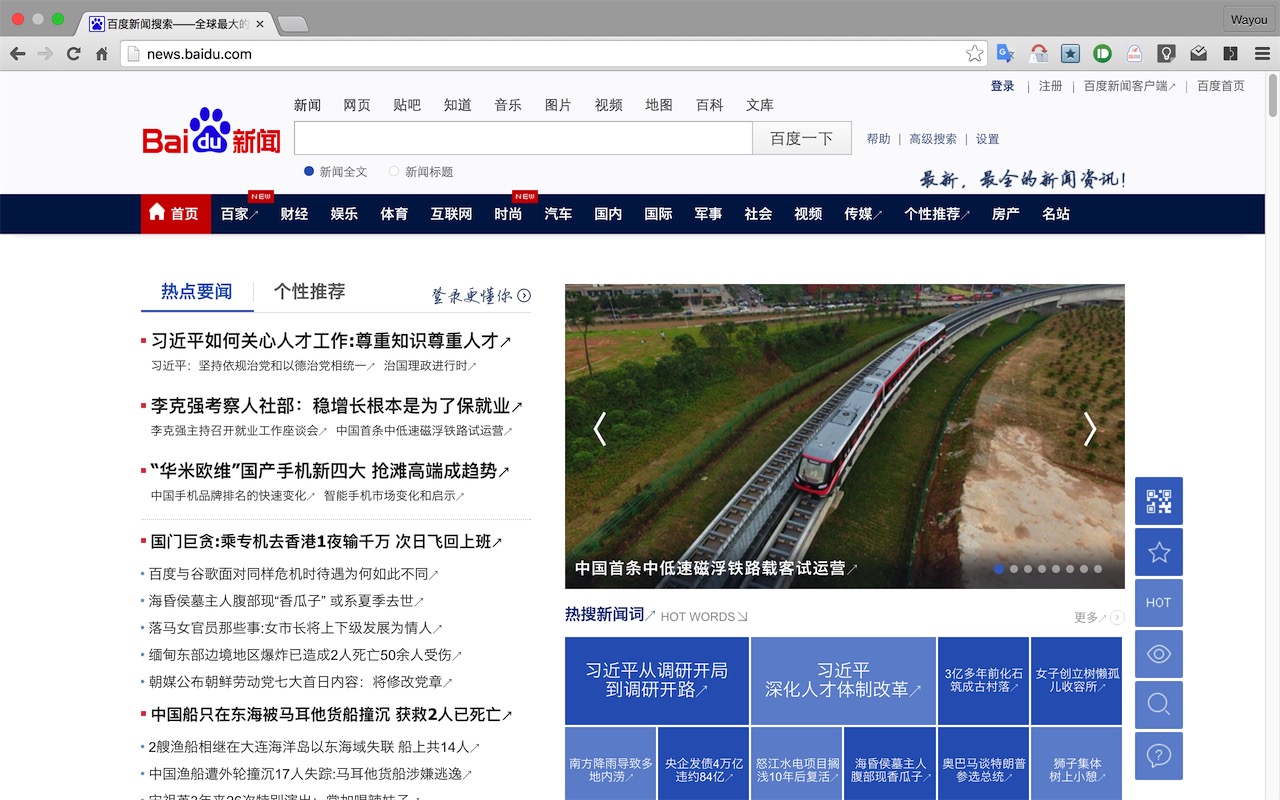This screenshot has width=1280, height=800.
Task: Open 个性推荐 navigation menu item
Action: (x=937, y=214)
